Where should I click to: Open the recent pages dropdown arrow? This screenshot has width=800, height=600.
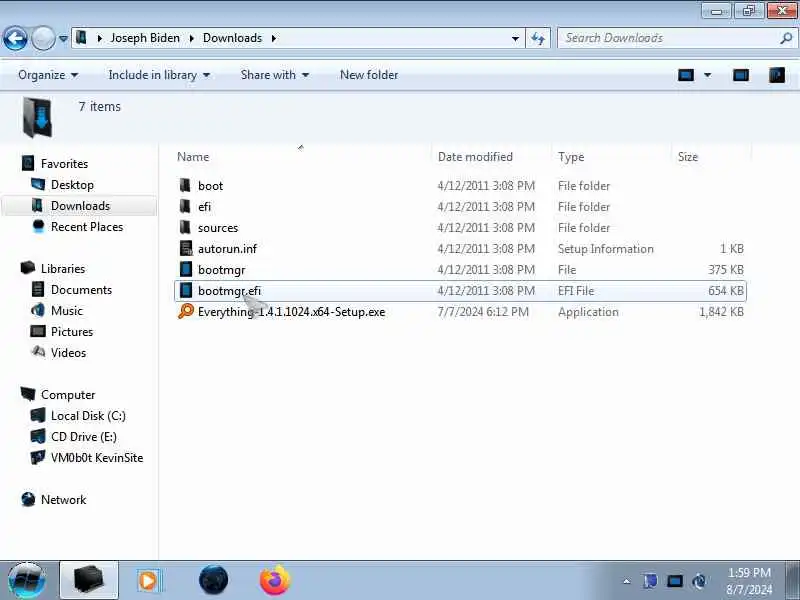tap(63, 38)
